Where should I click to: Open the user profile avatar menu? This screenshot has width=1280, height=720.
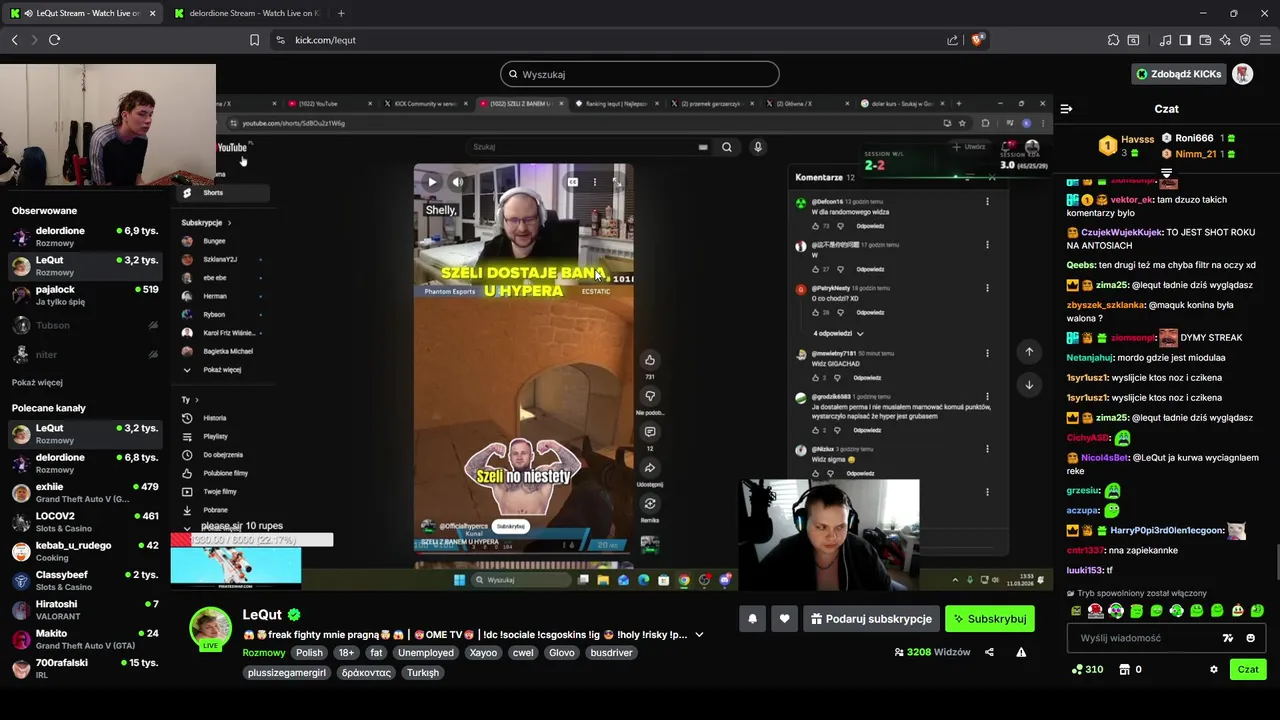click(1242, 74)
